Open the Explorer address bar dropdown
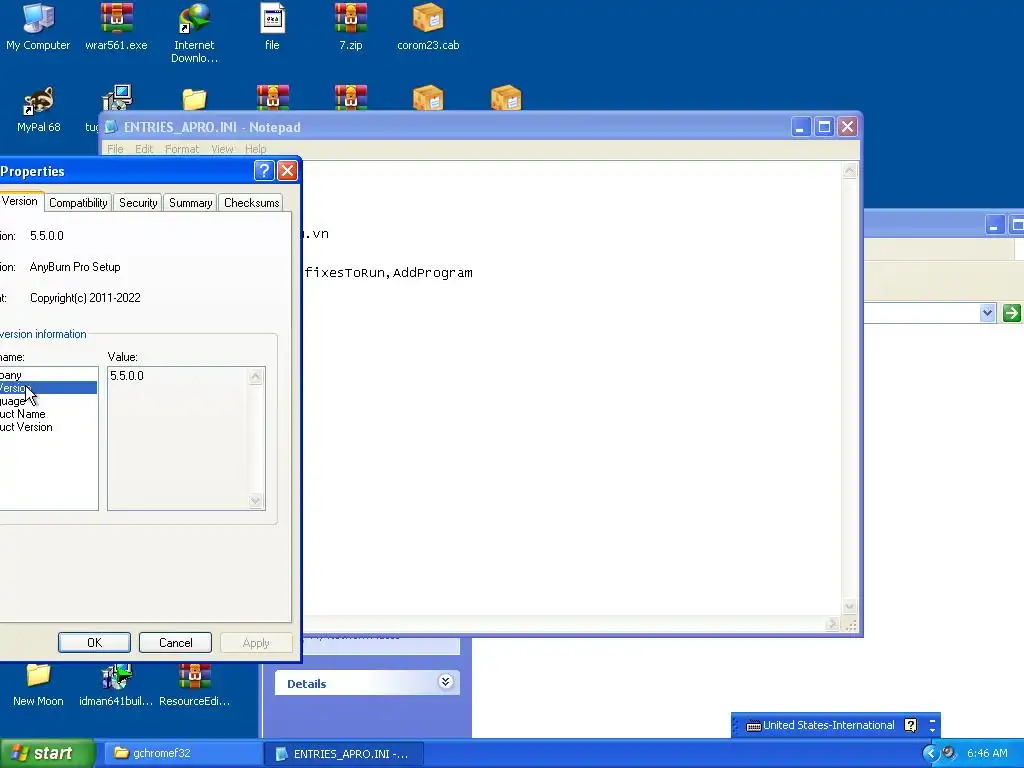 click(x=987, y=313)
